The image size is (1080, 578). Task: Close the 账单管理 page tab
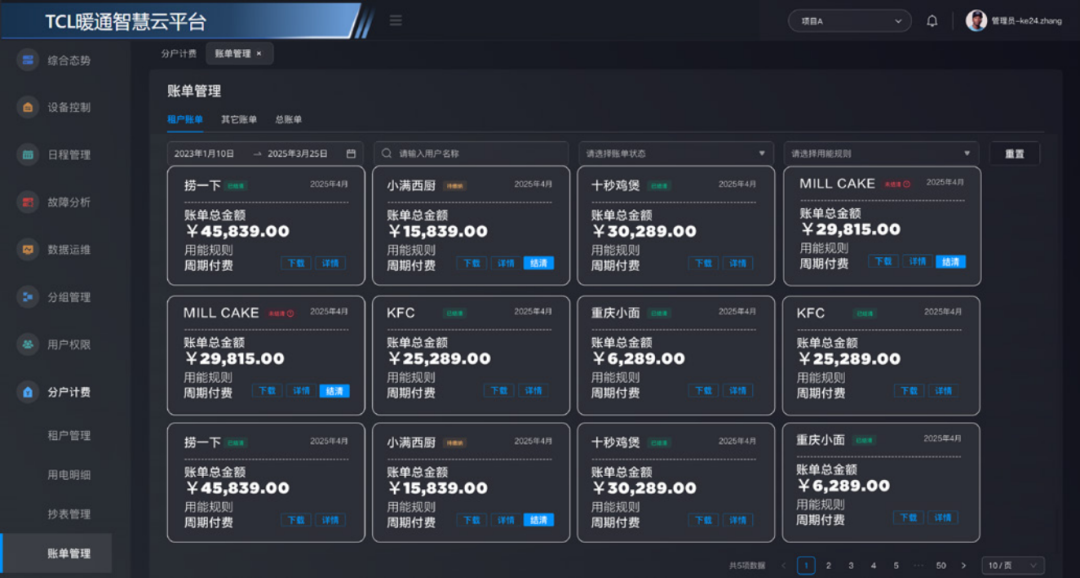coord(259,54)
